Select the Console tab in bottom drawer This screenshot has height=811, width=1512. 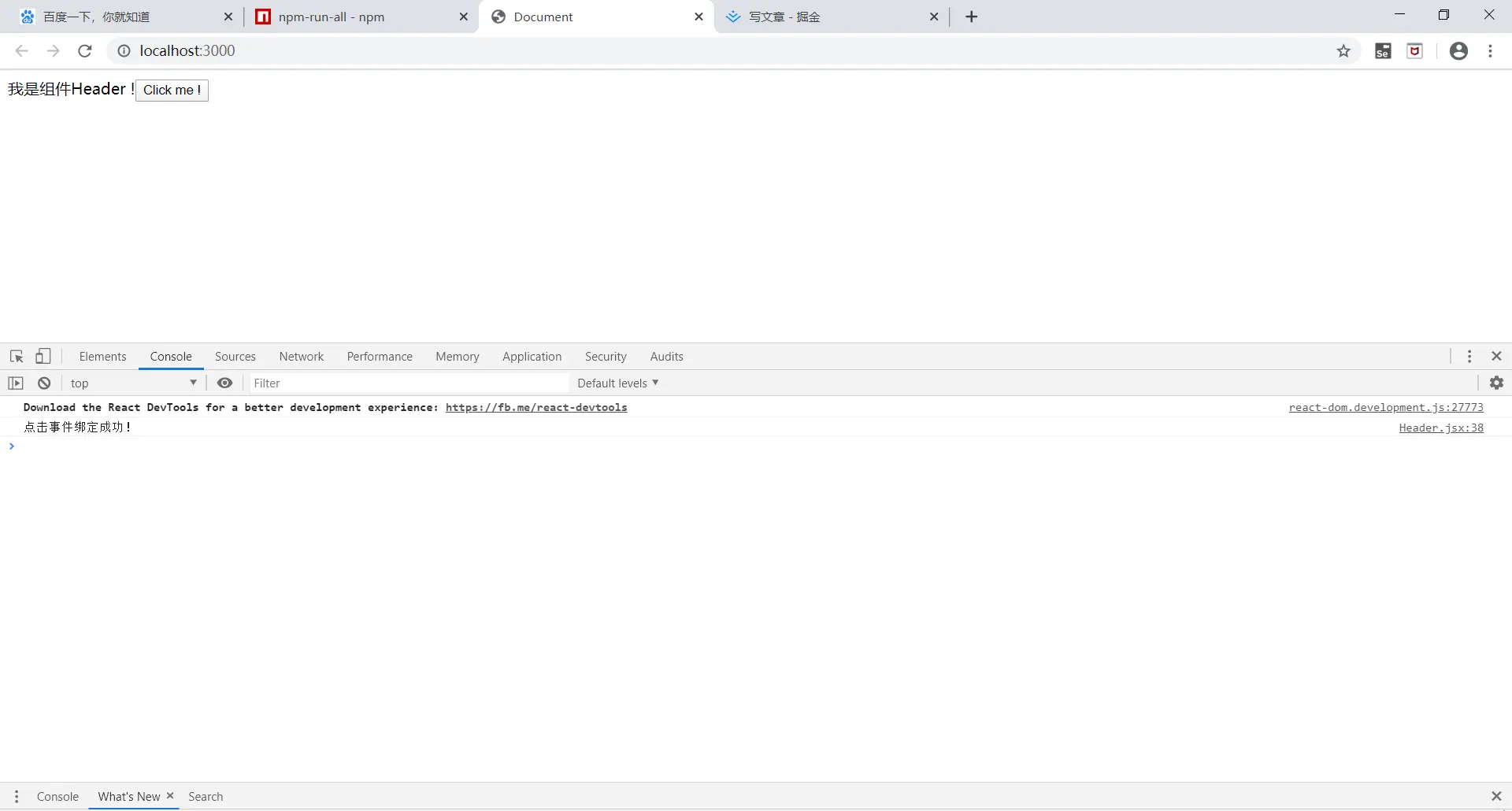click(x=57, y=797)
